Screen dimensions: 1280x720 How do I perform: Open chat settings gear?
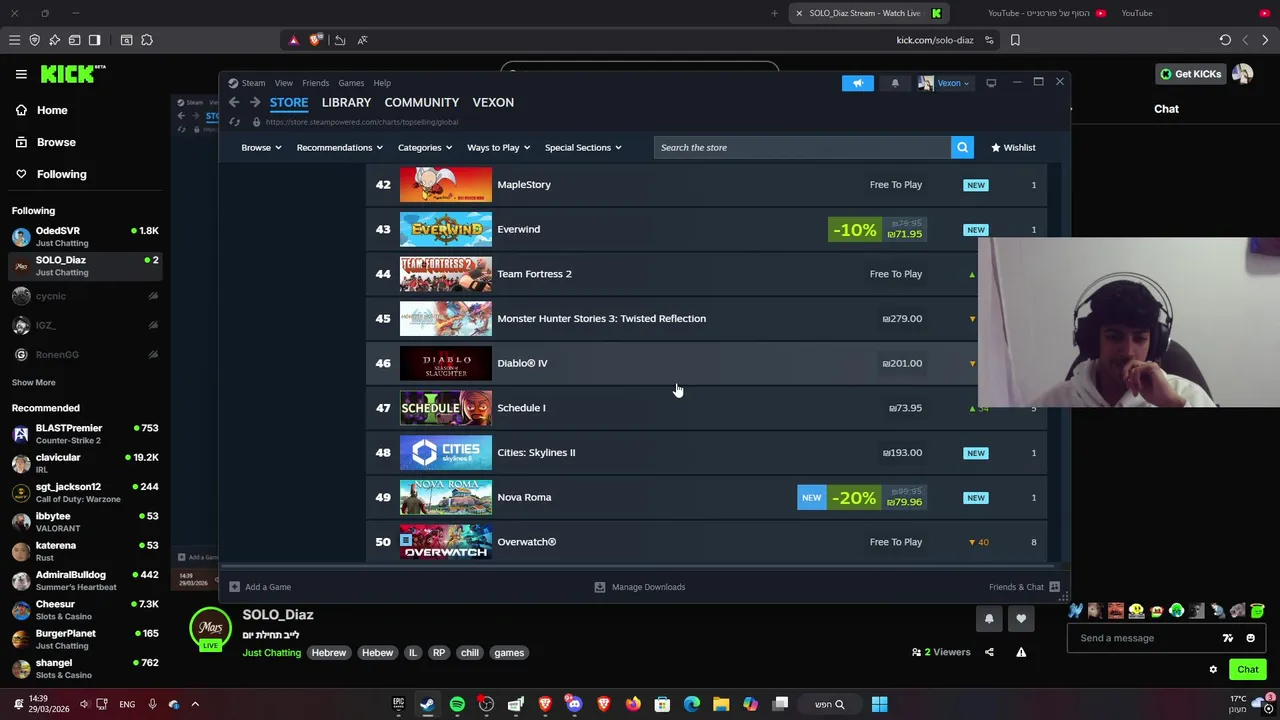(x=1213, y=669)
